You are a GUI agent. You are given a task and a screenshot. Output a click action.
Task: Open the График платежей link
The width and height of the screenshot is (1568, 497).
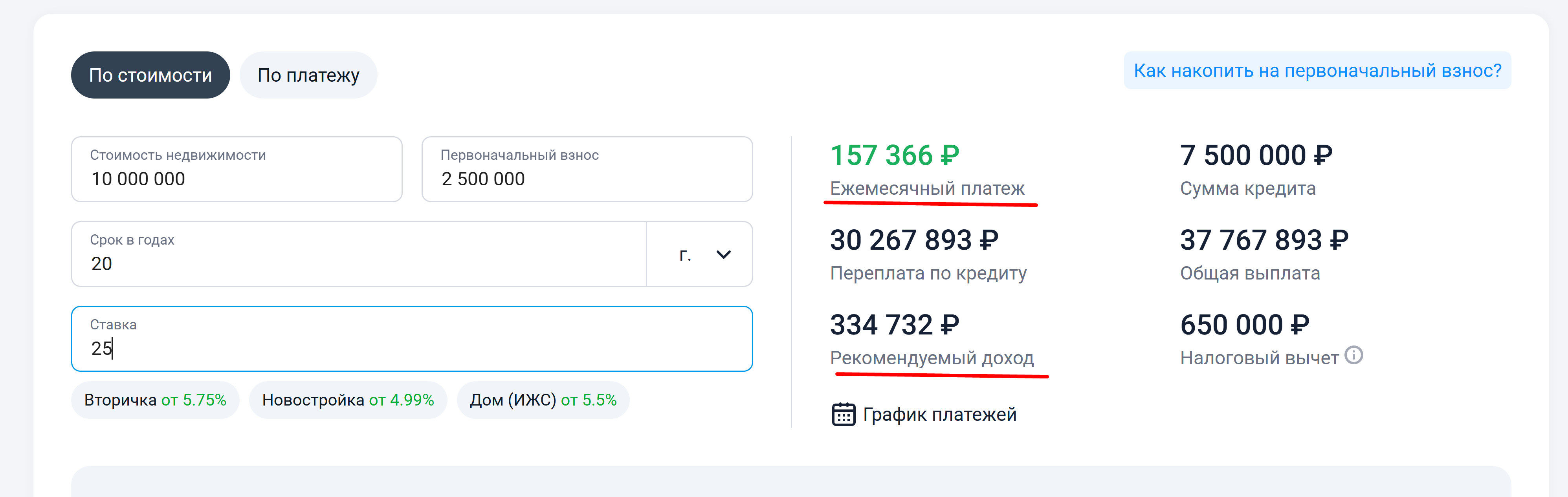pos(939,414)
